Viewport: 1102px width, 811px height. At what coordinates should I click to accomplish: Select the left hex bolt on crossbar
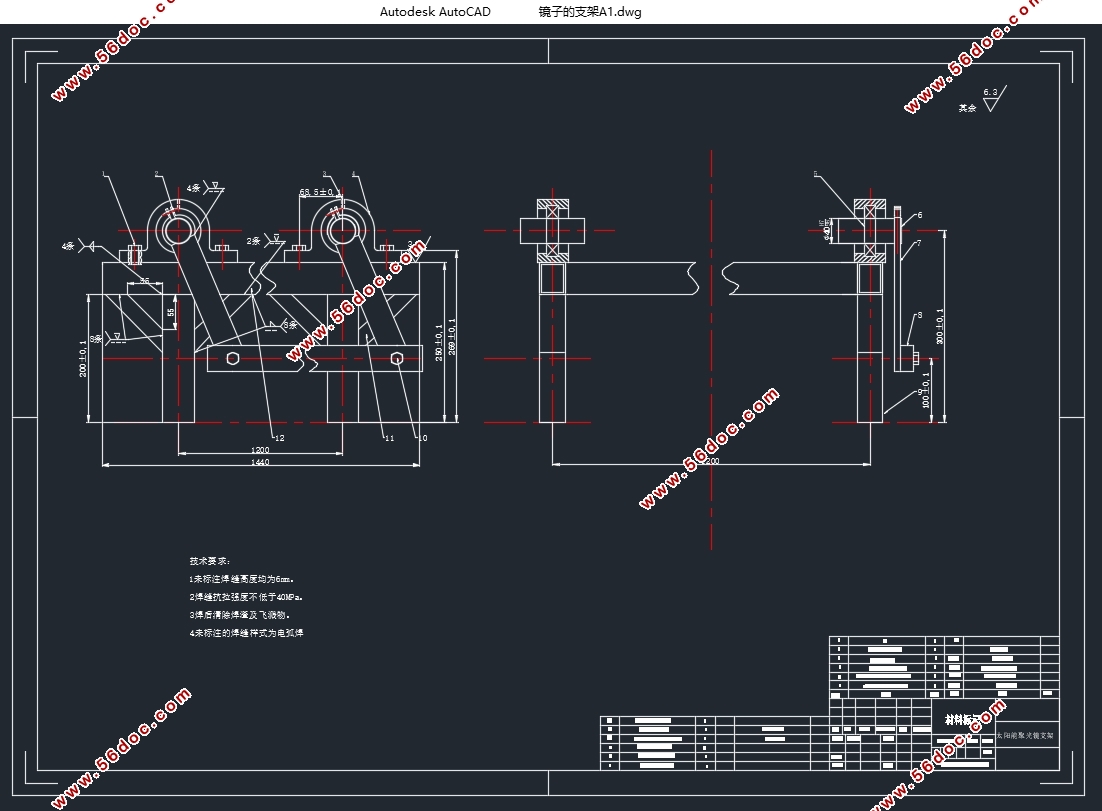[x=233, y=358]
